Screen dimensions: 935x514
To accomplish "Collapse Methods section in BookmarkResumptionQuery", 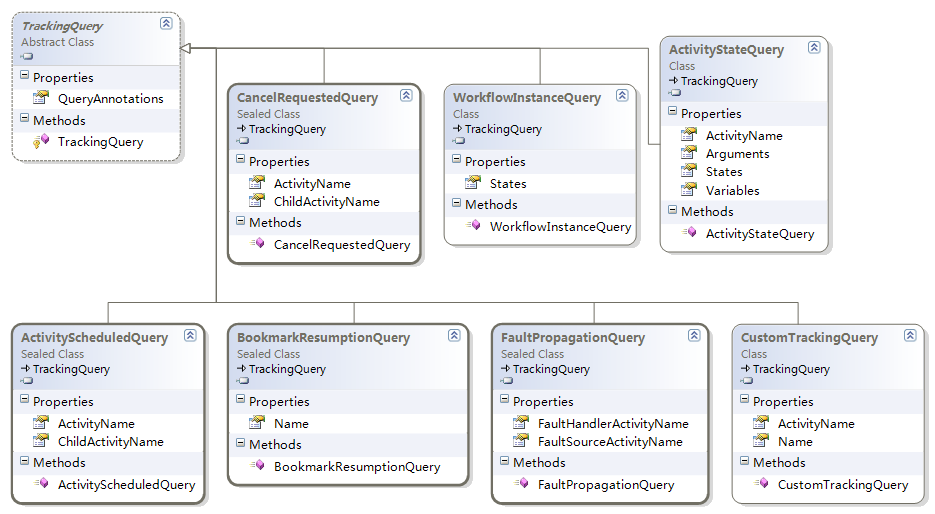I will [x=240, y=442].
